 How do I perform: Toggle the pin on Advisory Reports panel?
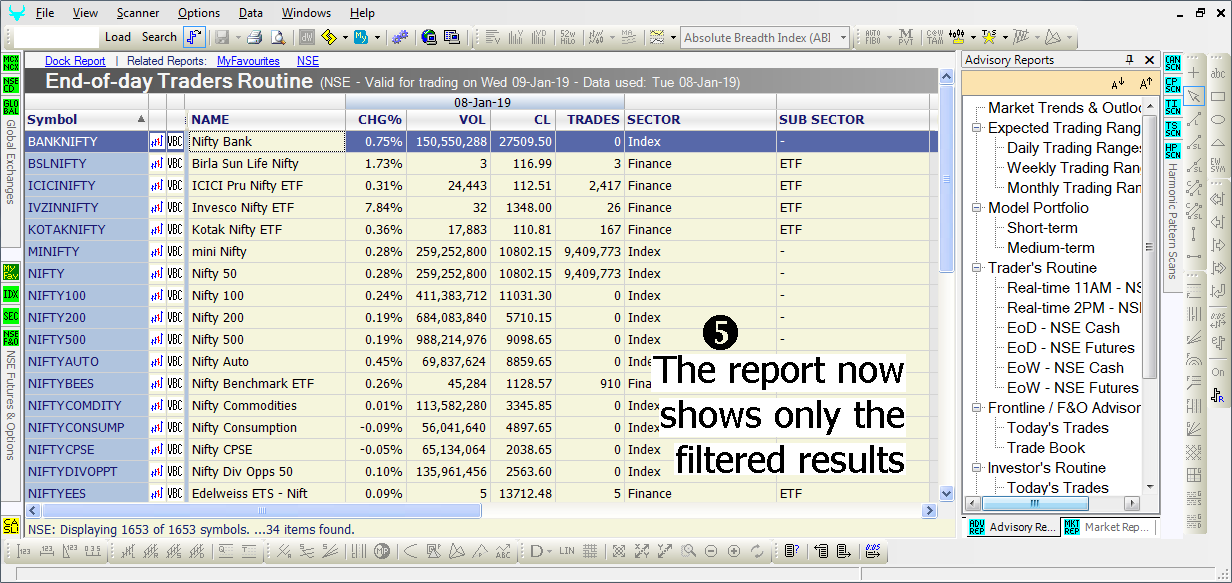tap(1130, 60)
